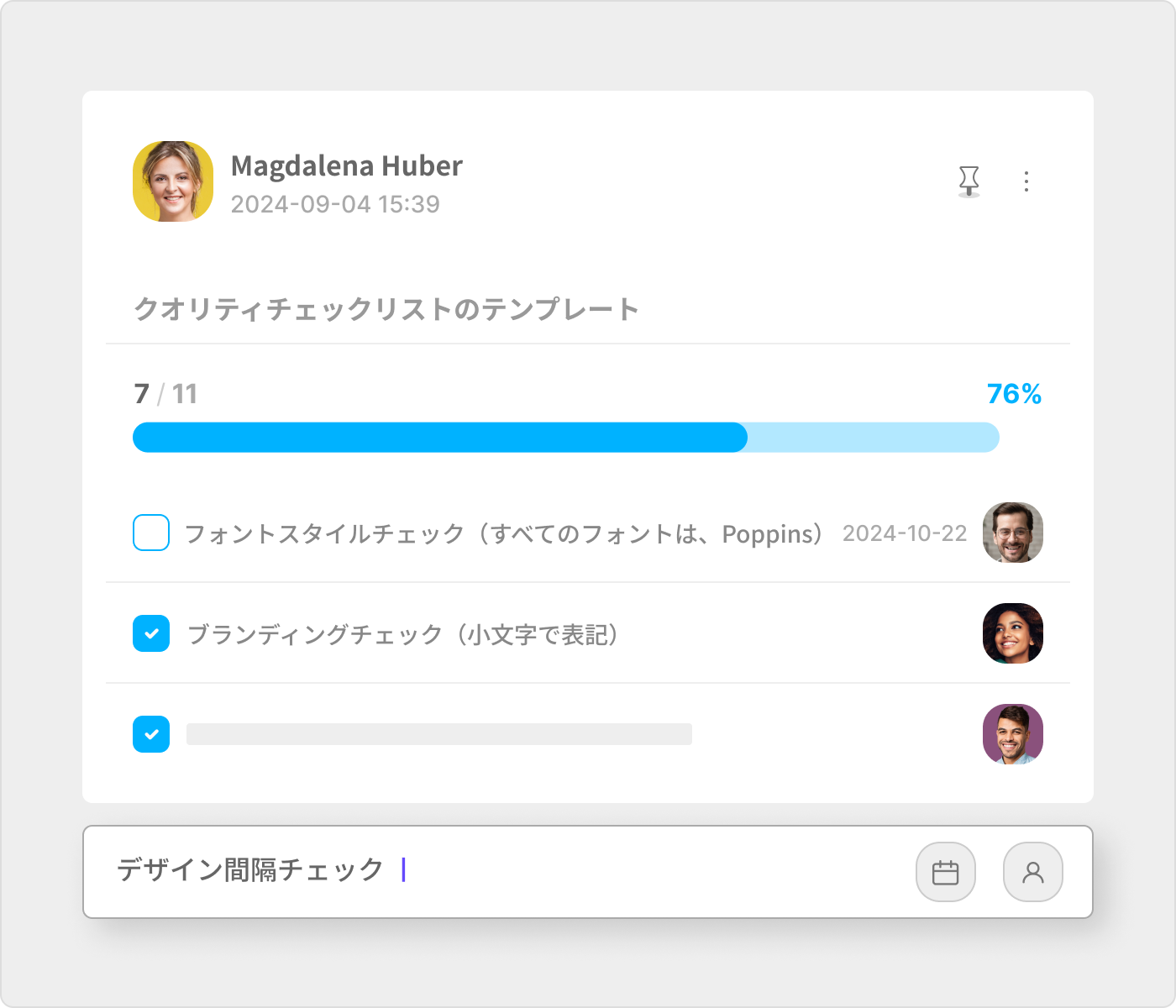The height and width of the screenshot is (1008, 1176).
Task: Click the Magdalena Huber author name
Action: click(346, 165)
